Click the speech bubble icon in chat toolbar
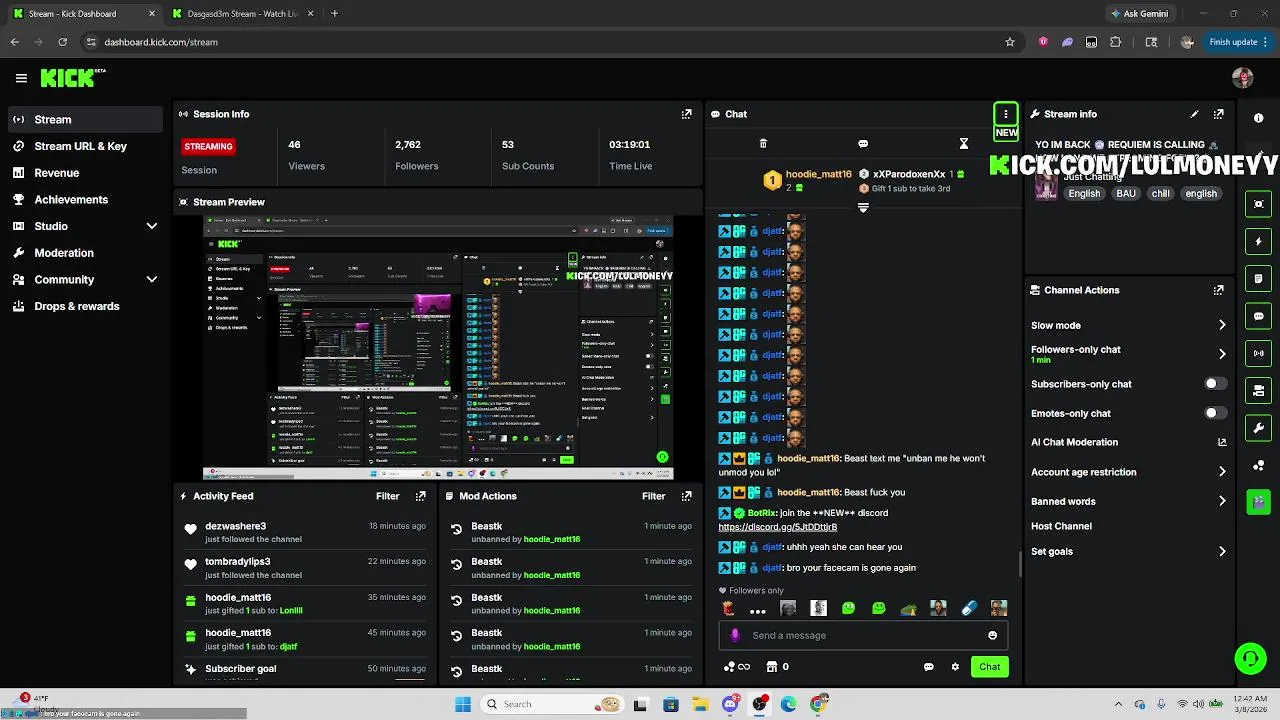 point(863,144)
